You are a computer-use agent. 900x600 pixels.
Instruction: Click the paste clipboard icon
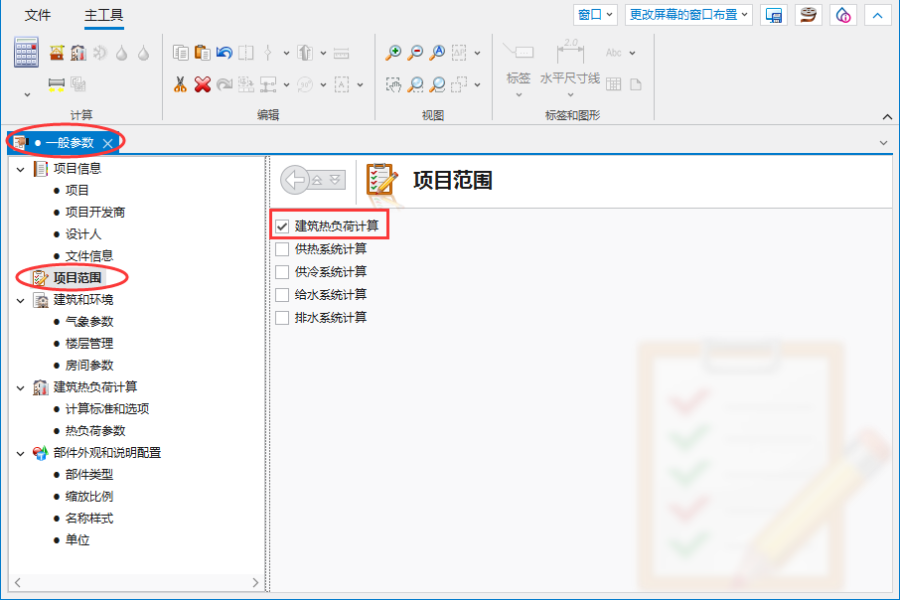202,53
